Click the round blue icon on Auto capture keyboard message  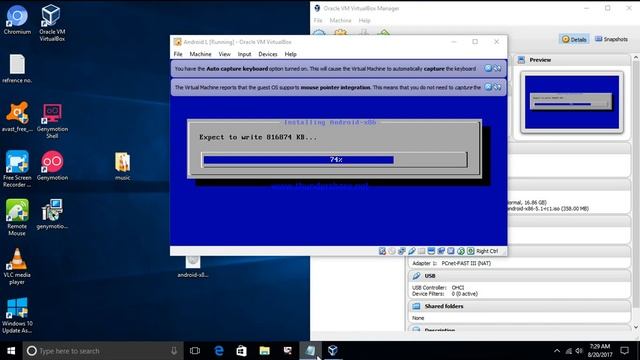coord(488,68)
